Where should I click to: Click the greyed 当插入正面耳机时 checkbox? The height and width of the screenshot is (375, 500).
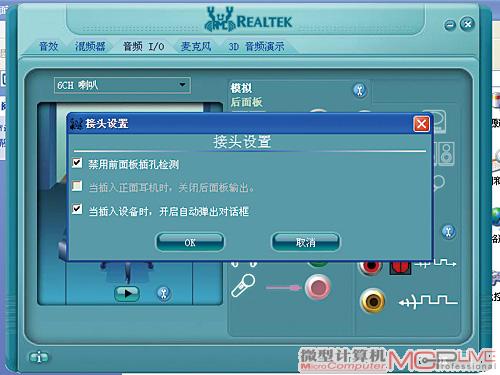[x=77, y=186]
